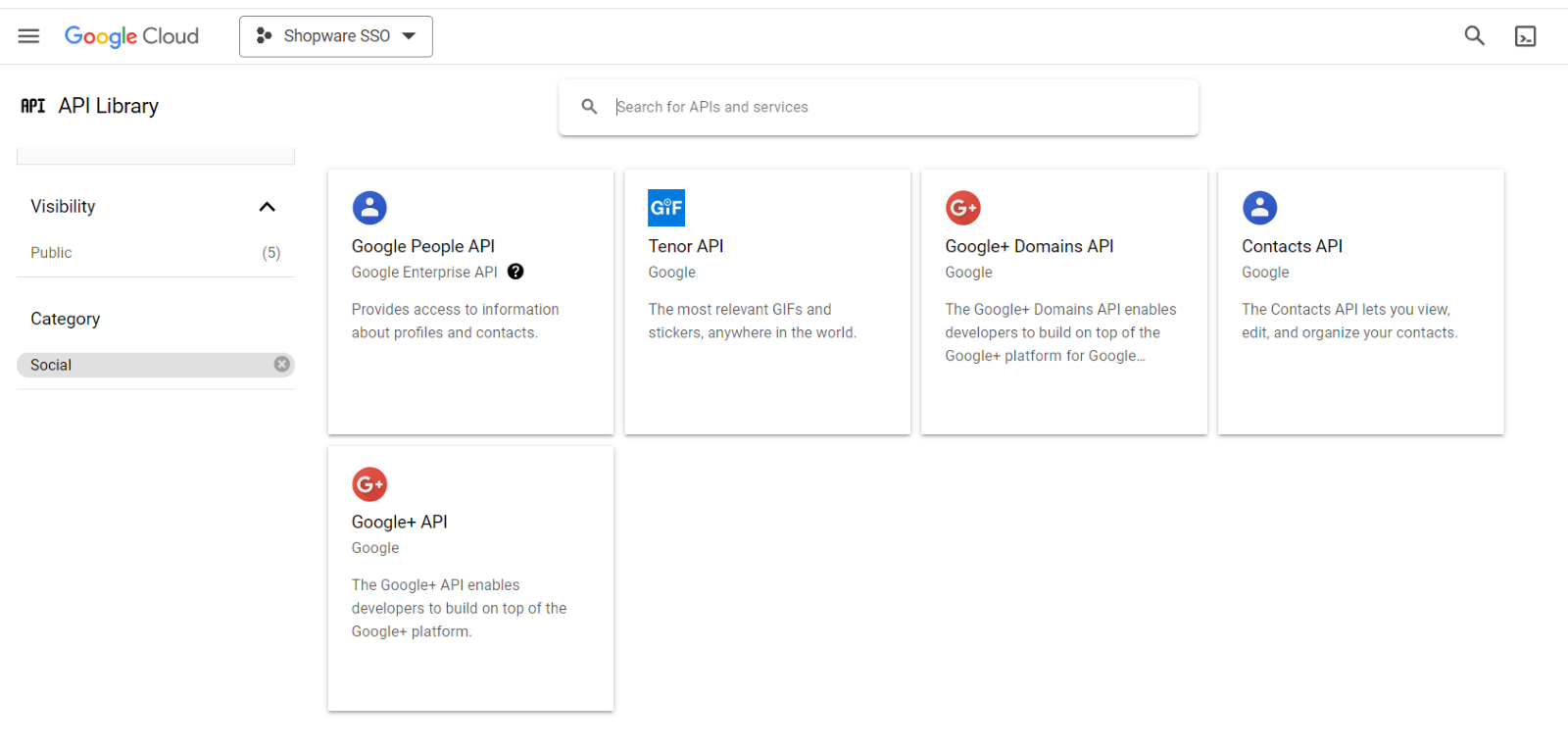Click the Public filter count (5)
The image size is (1568, 750).
point(271,253)
